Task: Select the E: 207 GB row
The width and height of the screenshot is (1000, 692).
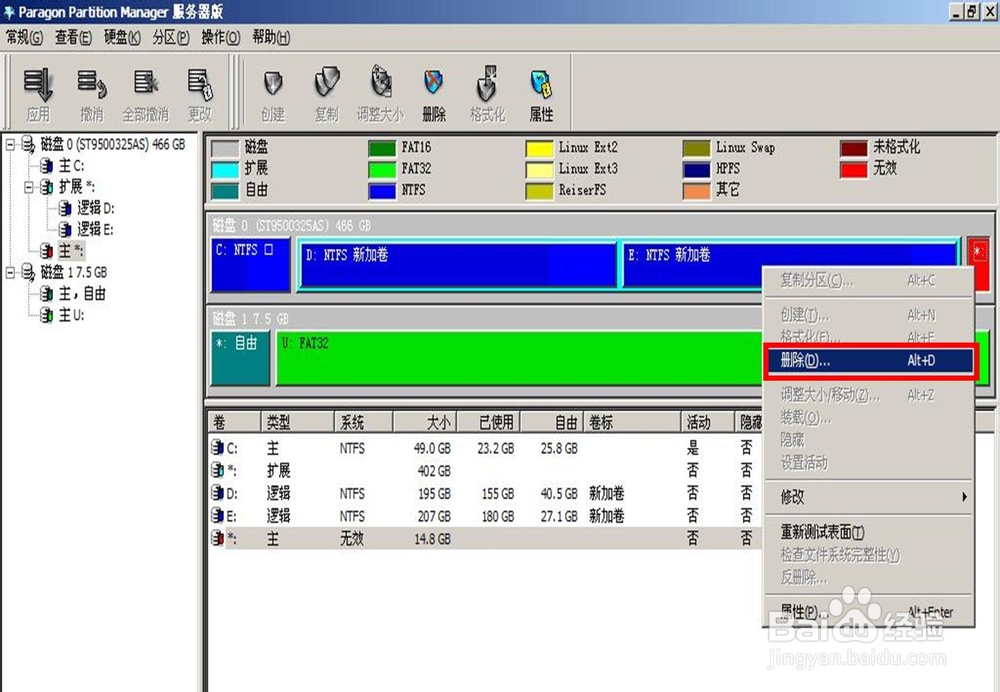Action: coord(486,516)
